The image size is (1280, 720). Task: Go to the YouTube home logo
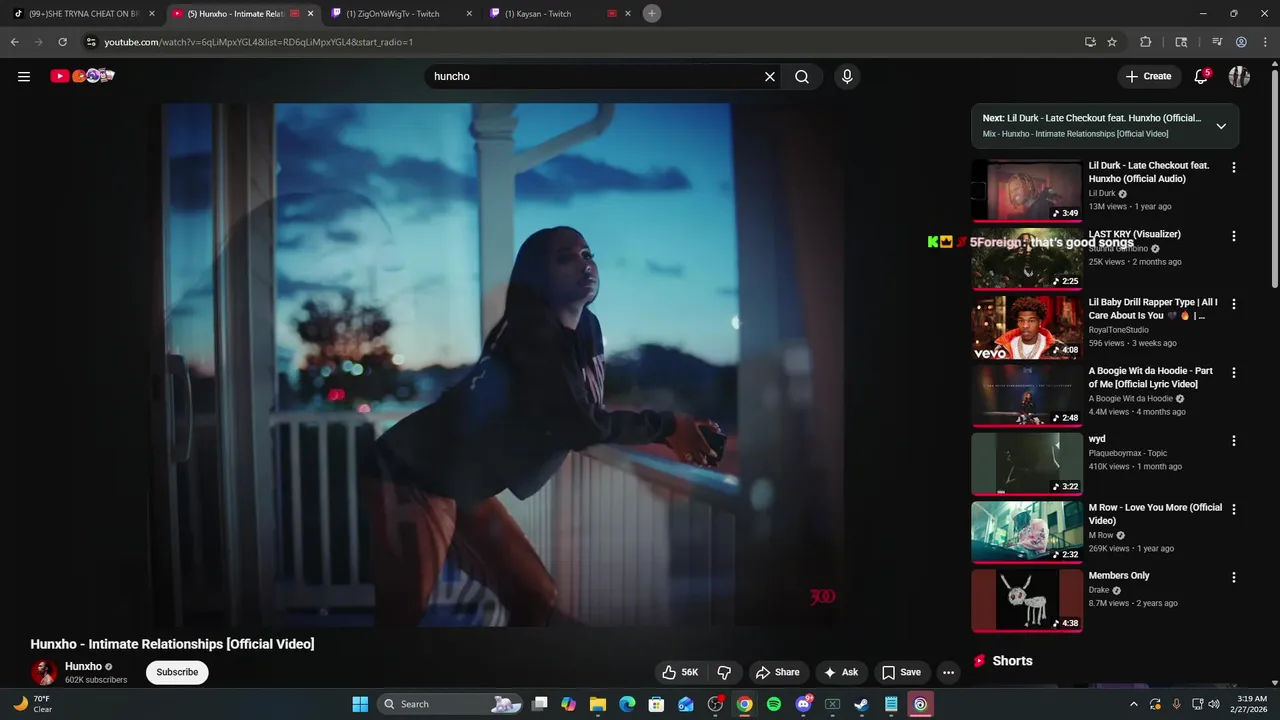82,76
